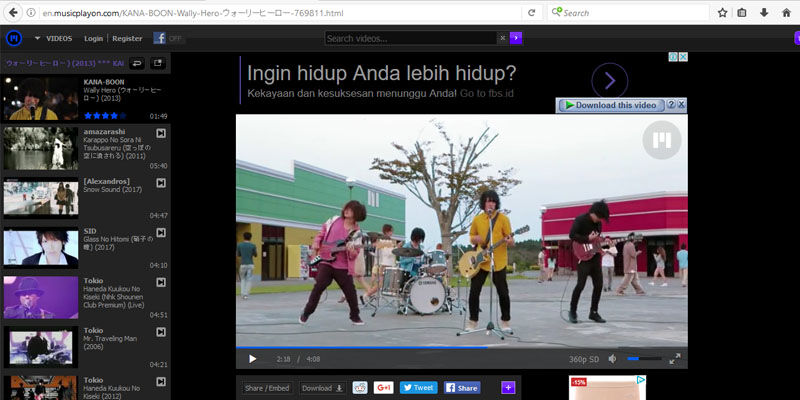Open AdChoices info icon on banner
Viewport: 800px width, 400px height.
pos(673,57)
